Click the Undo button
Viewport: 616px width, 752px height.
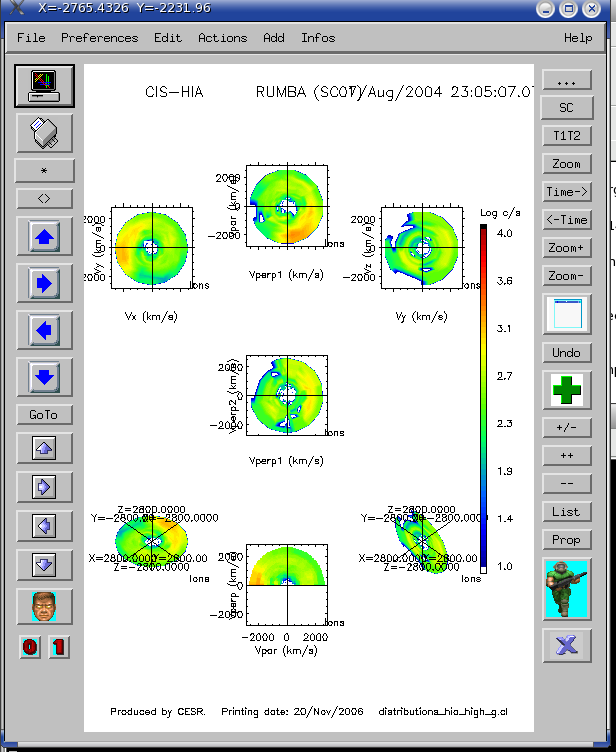pos(566,352)
